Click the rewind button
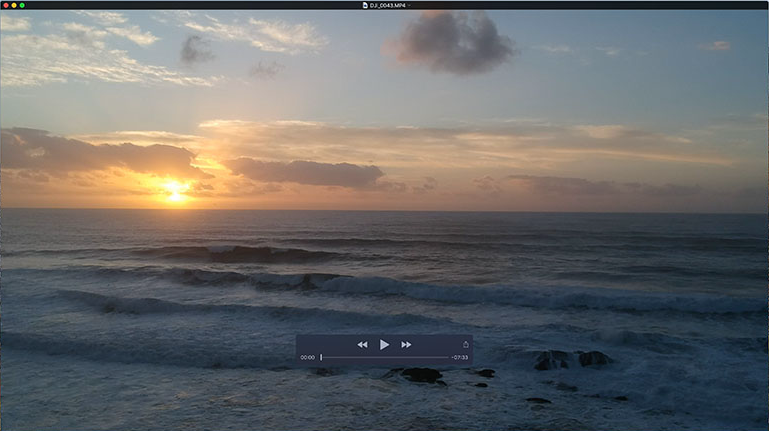This screenshot has width=769, height=431. 362,345
